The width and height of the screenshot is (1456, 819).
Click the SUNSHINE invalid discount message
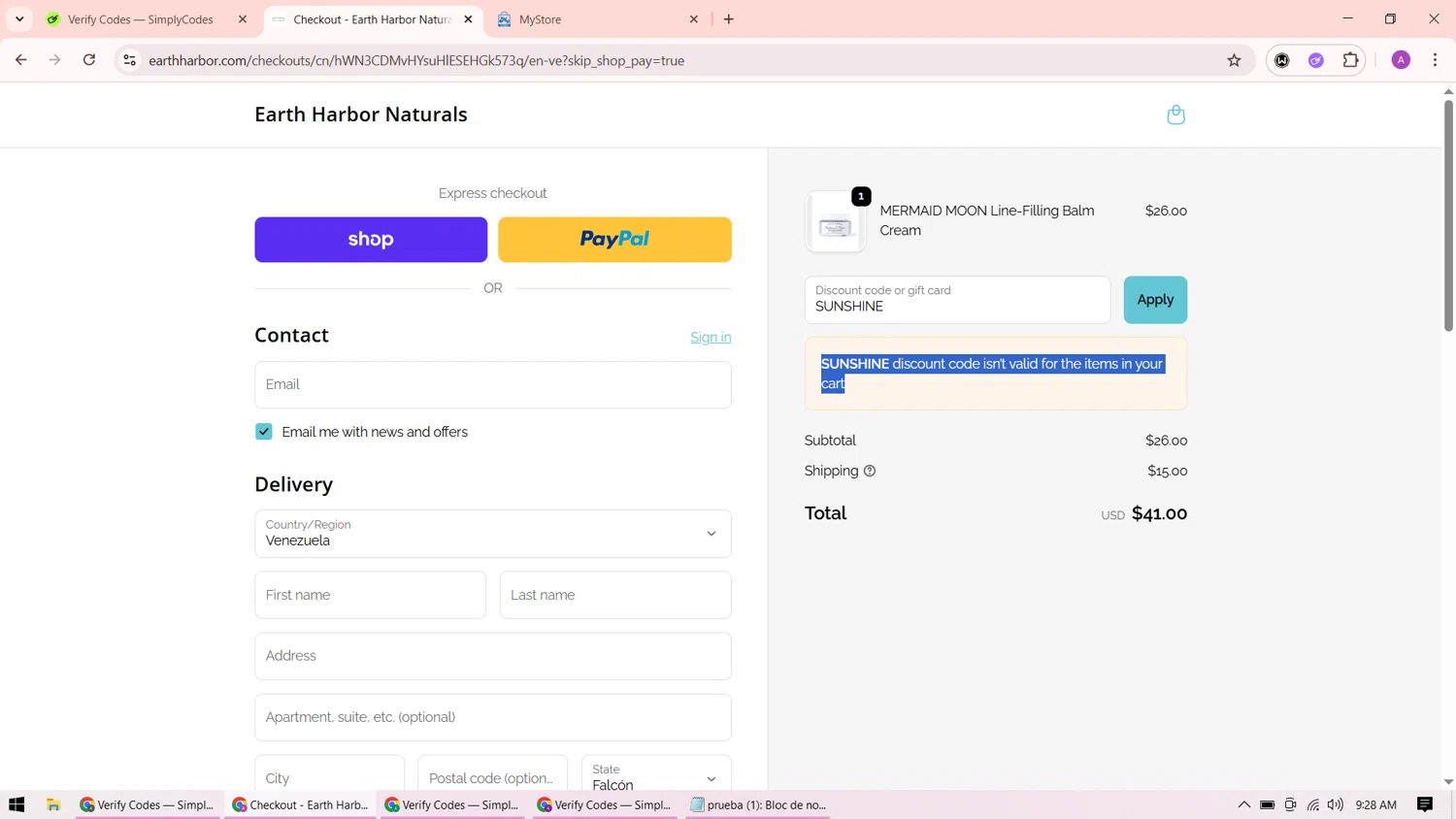point(995,374)
